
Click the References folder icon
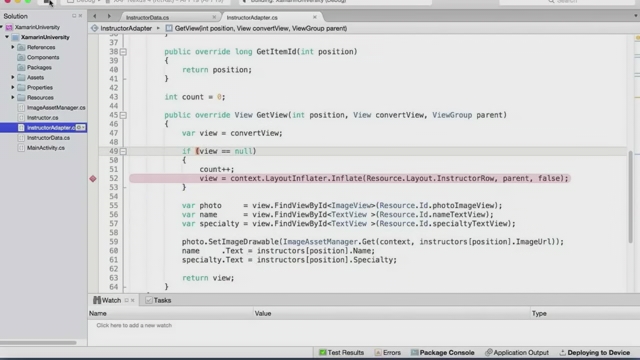[21, 47]
